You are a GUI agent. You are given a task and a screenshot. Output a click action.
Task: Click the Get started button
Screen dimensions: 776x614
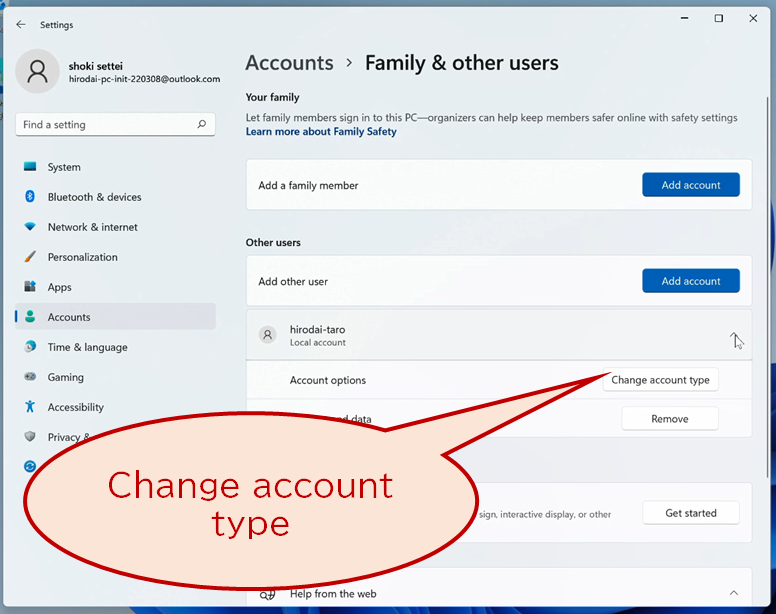click(x=691, y=513)
